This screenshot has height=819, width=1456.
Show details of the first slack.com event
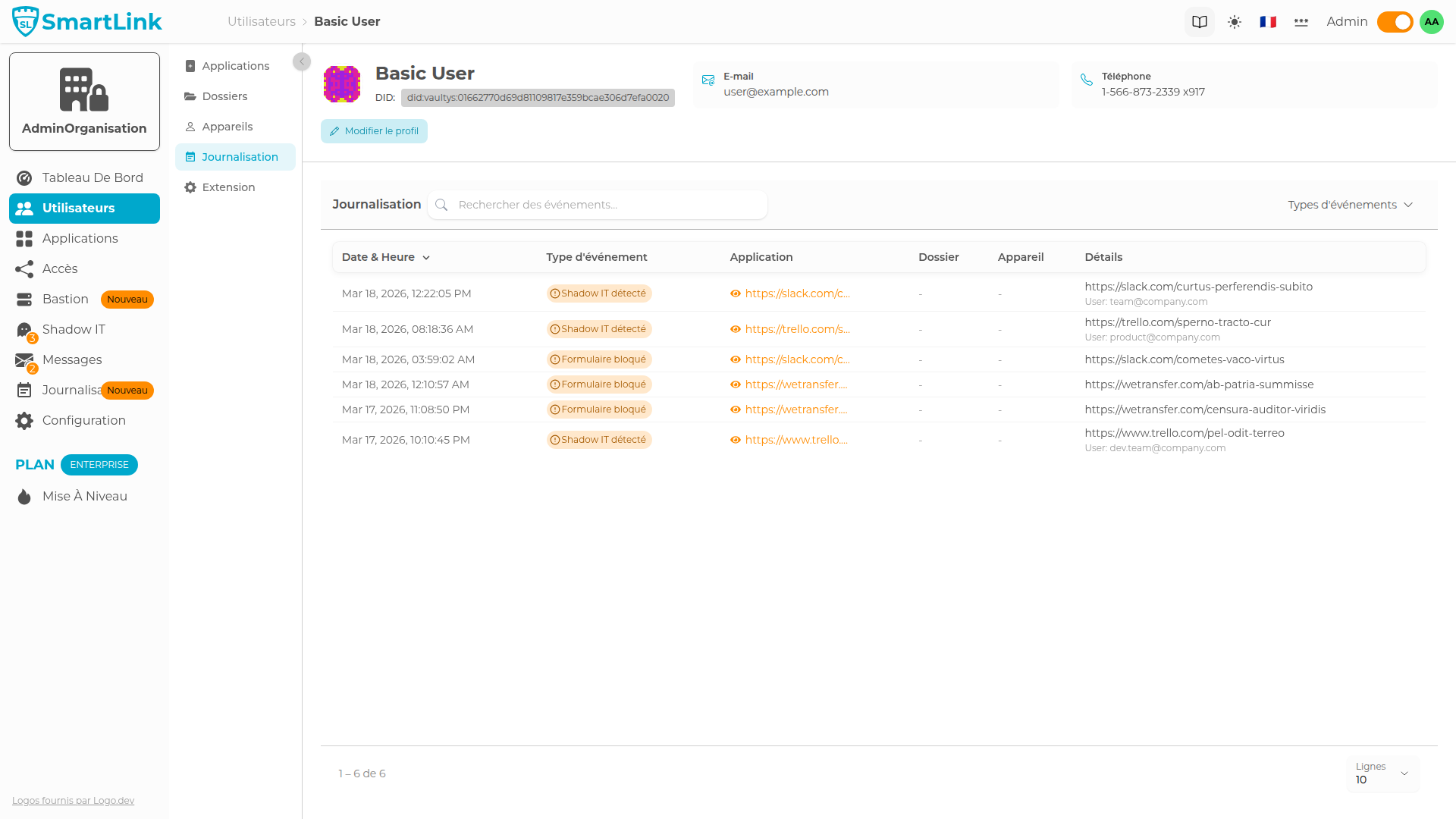[736, 293]
